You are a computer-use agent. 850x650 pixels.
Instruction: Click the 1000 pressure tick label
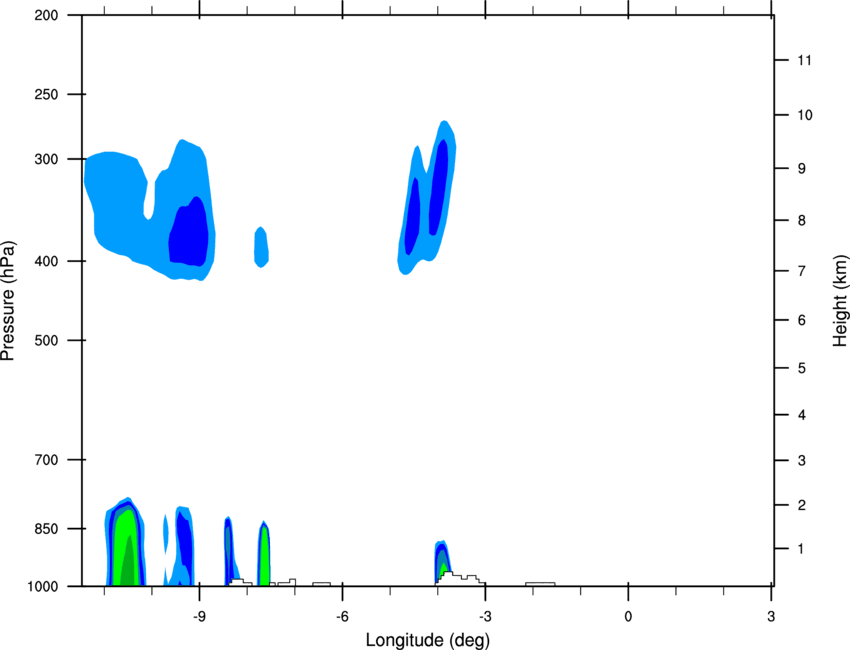(43, 587)
